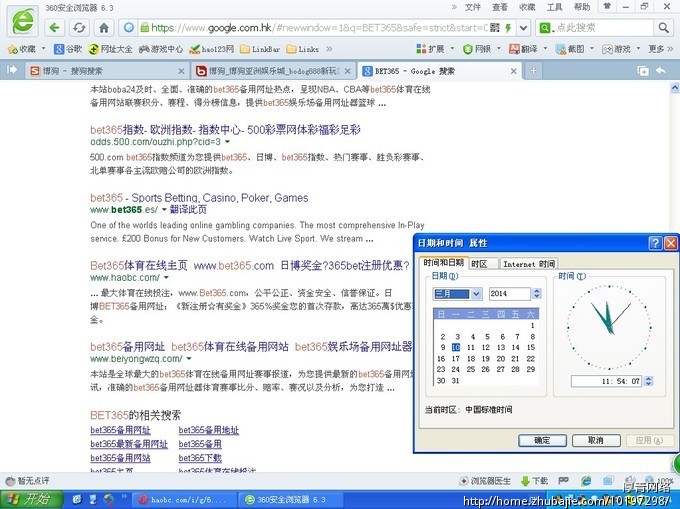Click the page scrollbar up arrow
This screenshot has width=680, height=509.
tap(674, 88)
